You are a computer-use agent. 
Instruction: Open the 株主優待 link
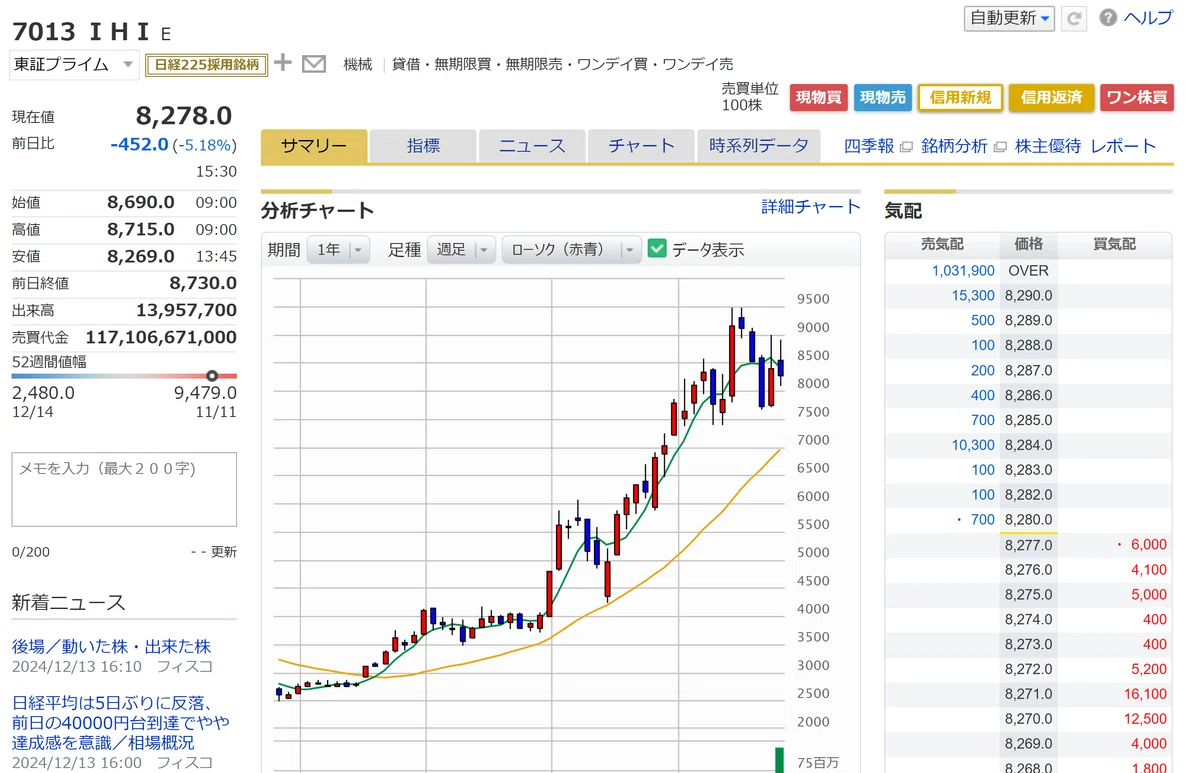[1048, 146]
